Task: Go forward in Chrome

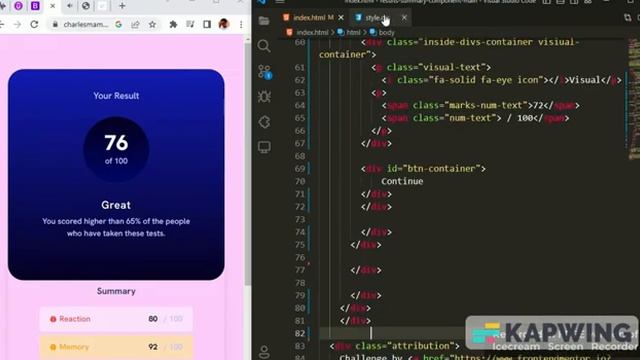Action: tap(17, 24)
